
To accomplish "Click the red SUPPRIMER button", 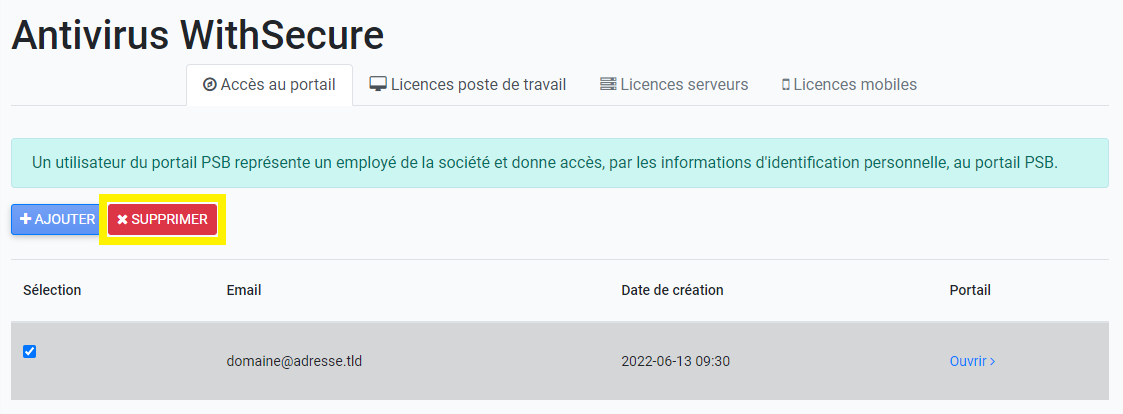I will pyautogui.click(x=163, y=219).
